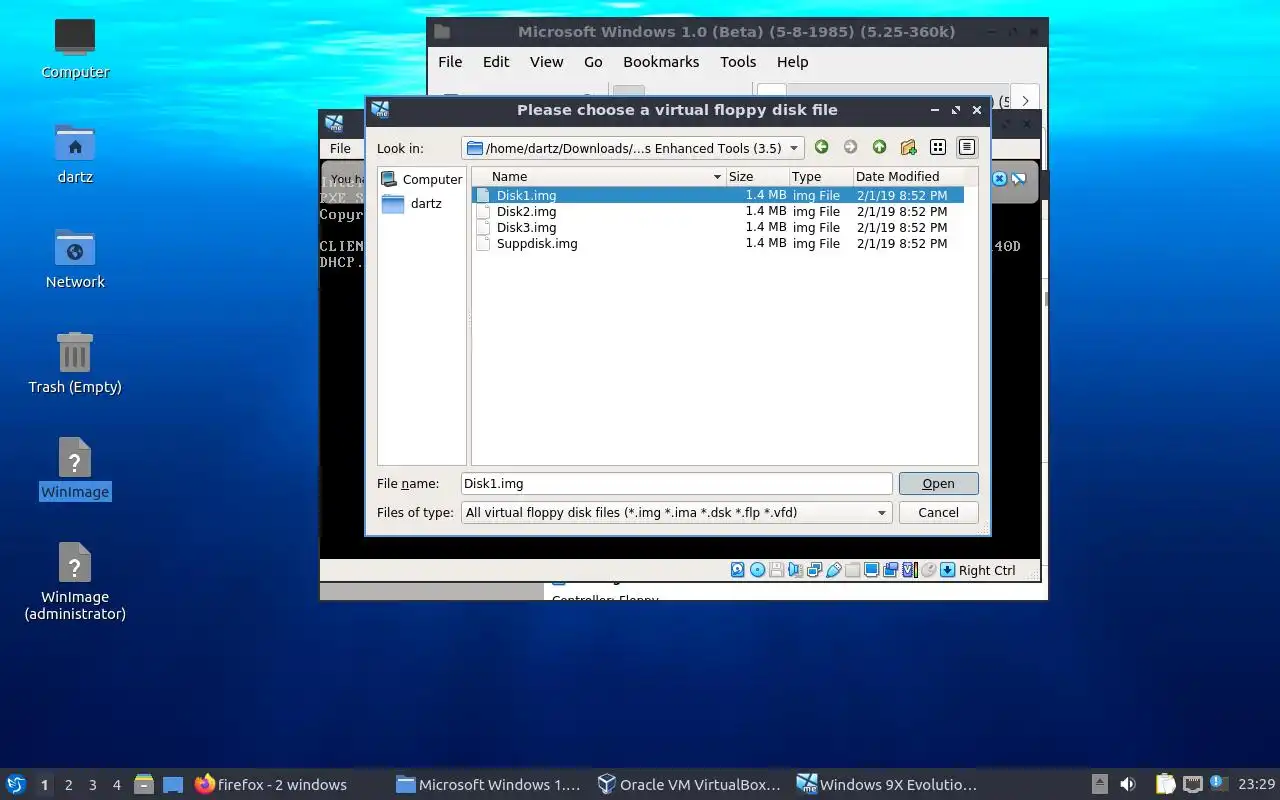
Task: Click audio indicator in VM status bar
Action: coord(795,570)
